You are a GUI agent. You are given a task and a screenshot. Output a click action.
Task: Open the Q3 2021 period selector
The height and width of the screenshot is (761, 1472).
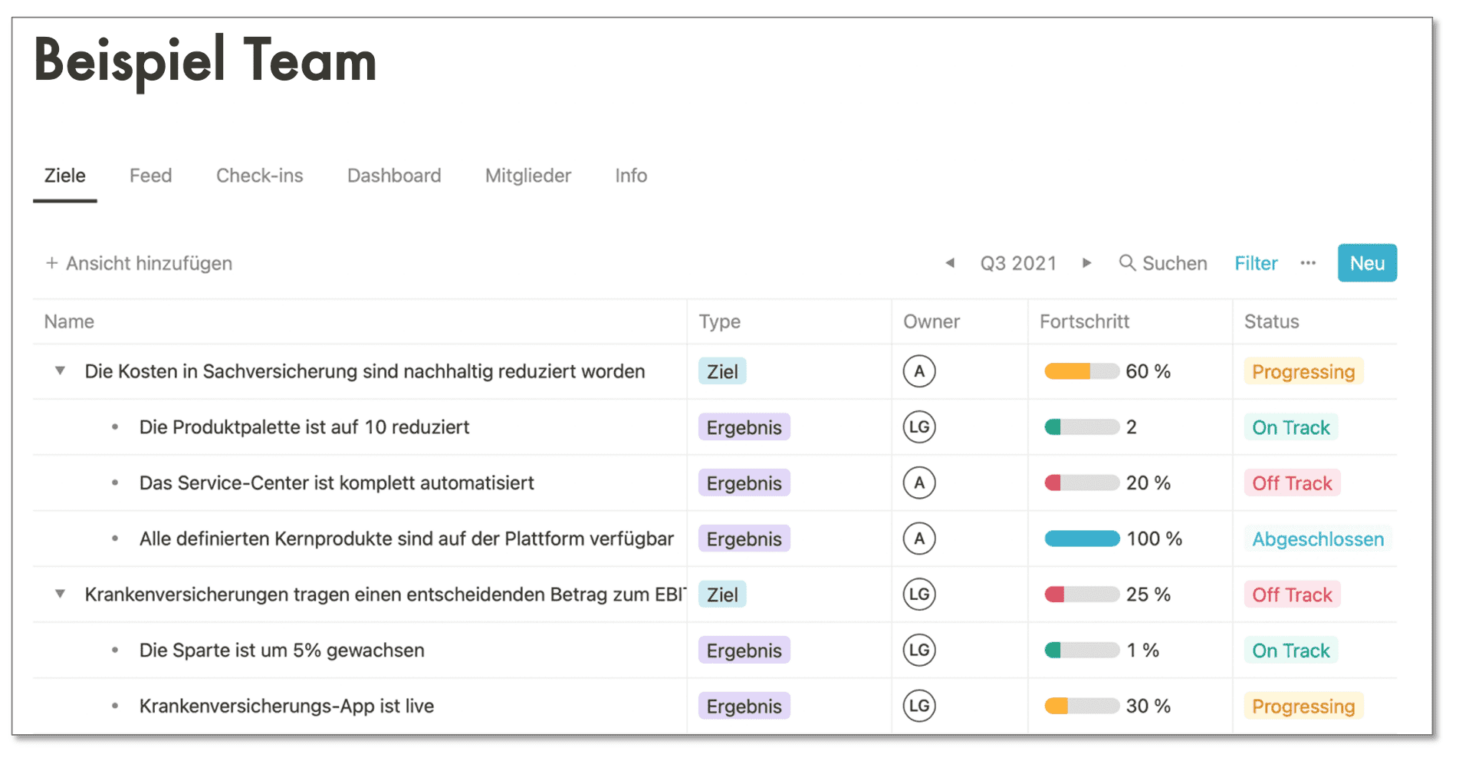click(1018, 263)
